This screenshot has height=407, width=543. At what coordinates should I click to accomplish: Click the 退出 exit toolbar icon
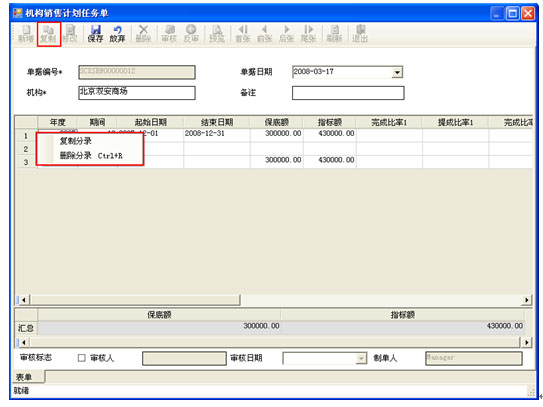pos(360,34)
